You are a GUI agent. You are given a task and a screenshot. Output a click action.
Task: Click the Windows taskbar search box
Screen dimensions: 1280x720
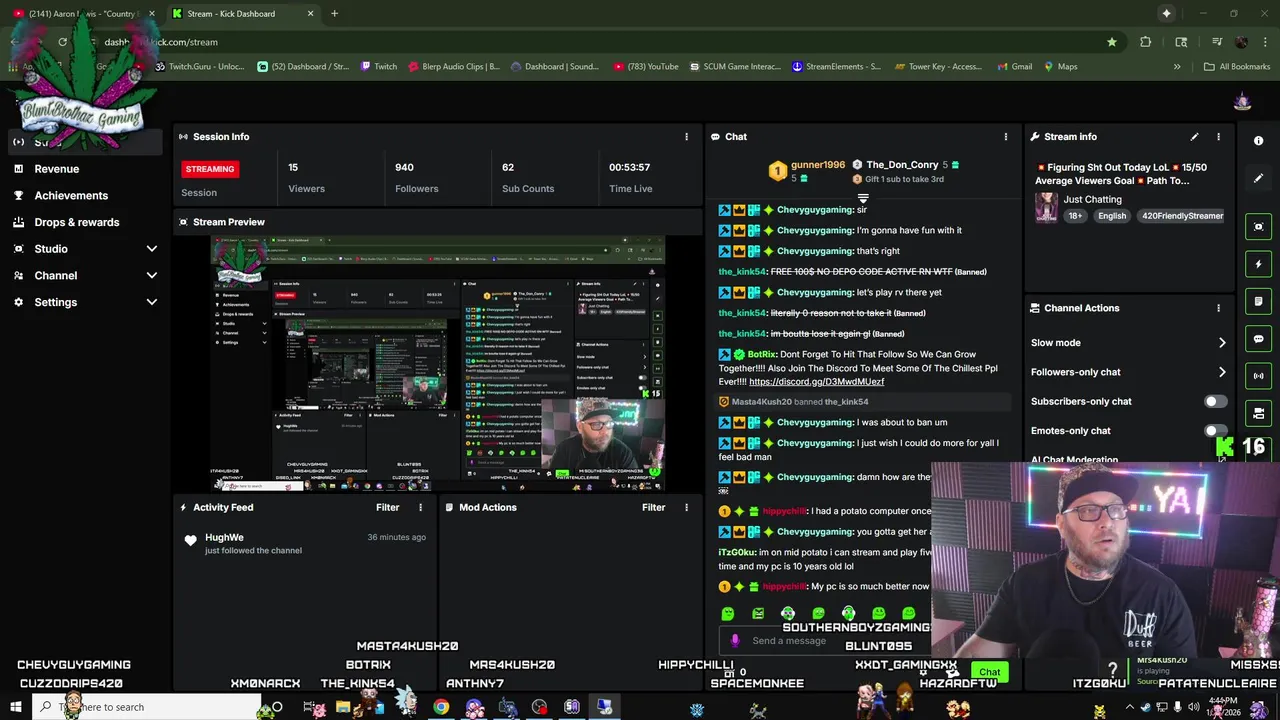coord(148,707)
